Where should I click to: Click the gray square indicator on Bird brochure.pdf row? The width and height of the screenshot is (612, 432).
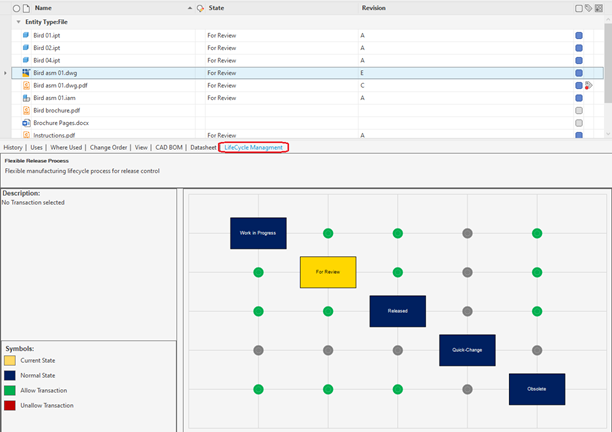579,110
